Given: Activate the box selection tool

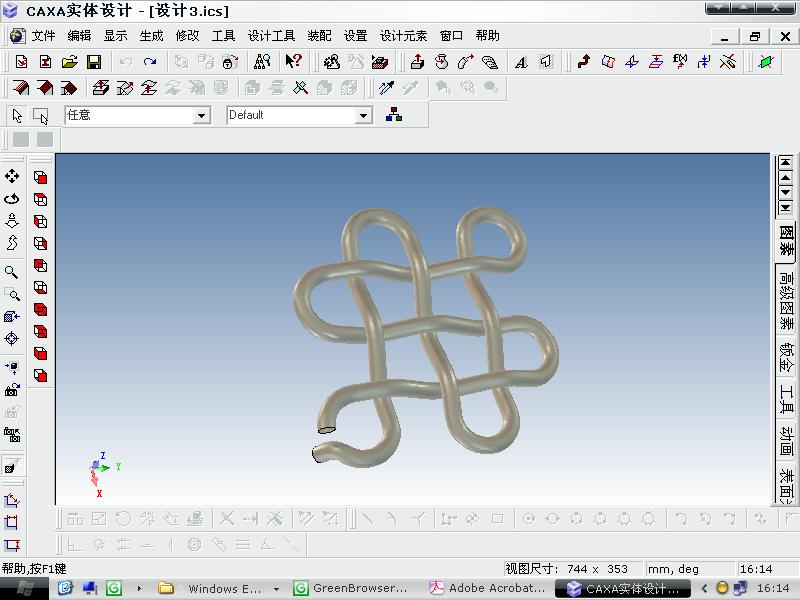Looking at the screenshot, I should (x=40, y=116).
